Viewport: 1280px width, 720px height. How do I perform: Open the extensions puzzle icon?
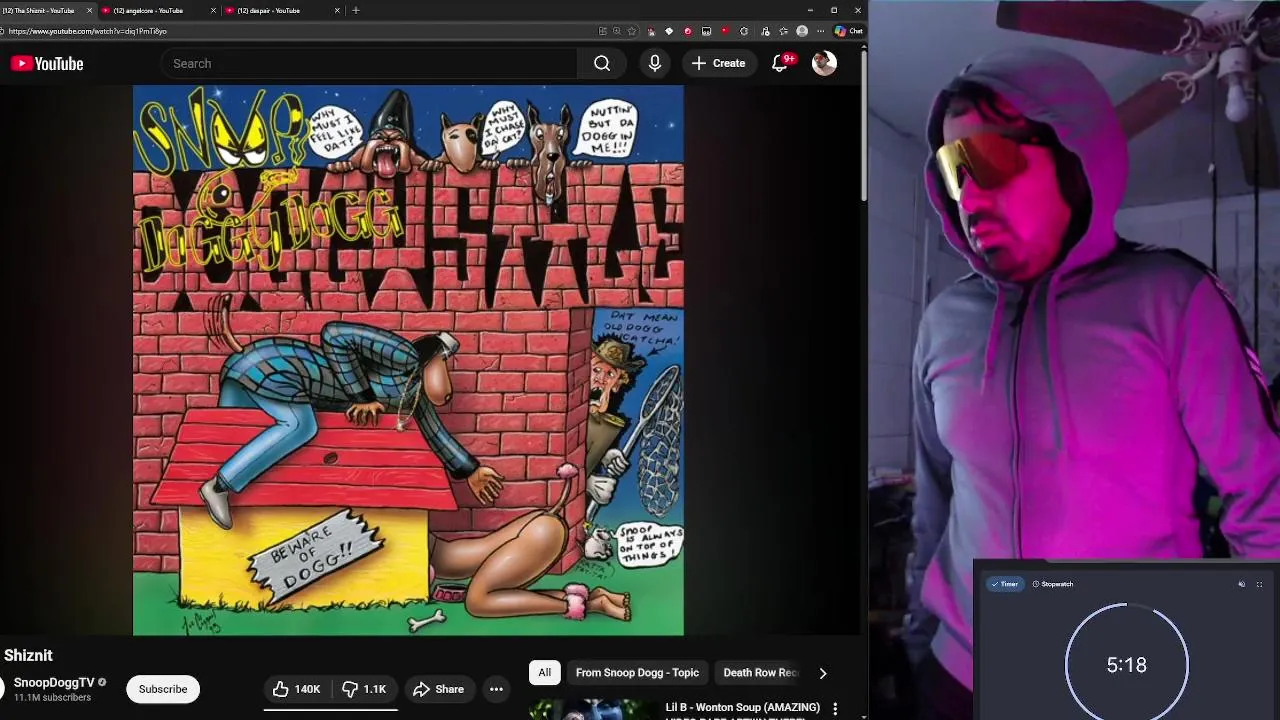coord(744,31)
